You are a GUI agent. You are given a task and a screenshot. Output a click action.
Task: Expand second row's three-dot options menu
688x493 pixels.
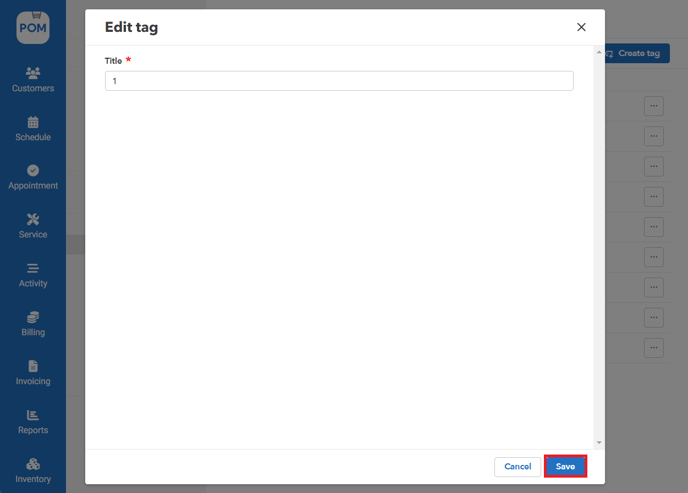pos(654,135)
